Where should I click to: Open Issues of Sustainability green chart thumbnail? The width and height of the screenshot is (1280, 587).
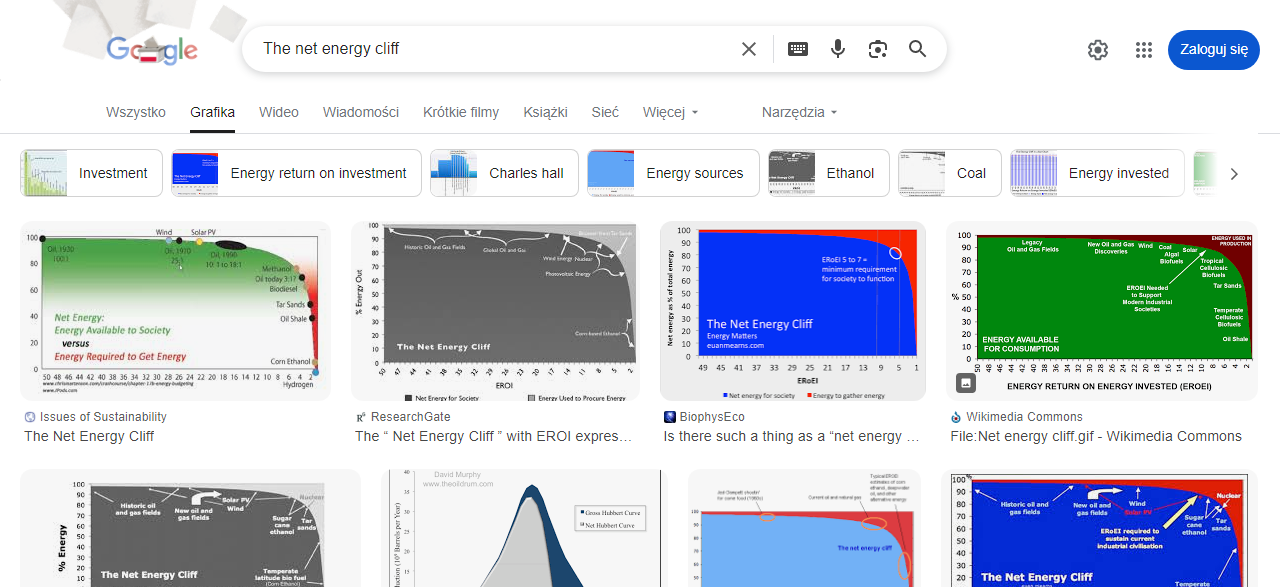click(175, 311)
